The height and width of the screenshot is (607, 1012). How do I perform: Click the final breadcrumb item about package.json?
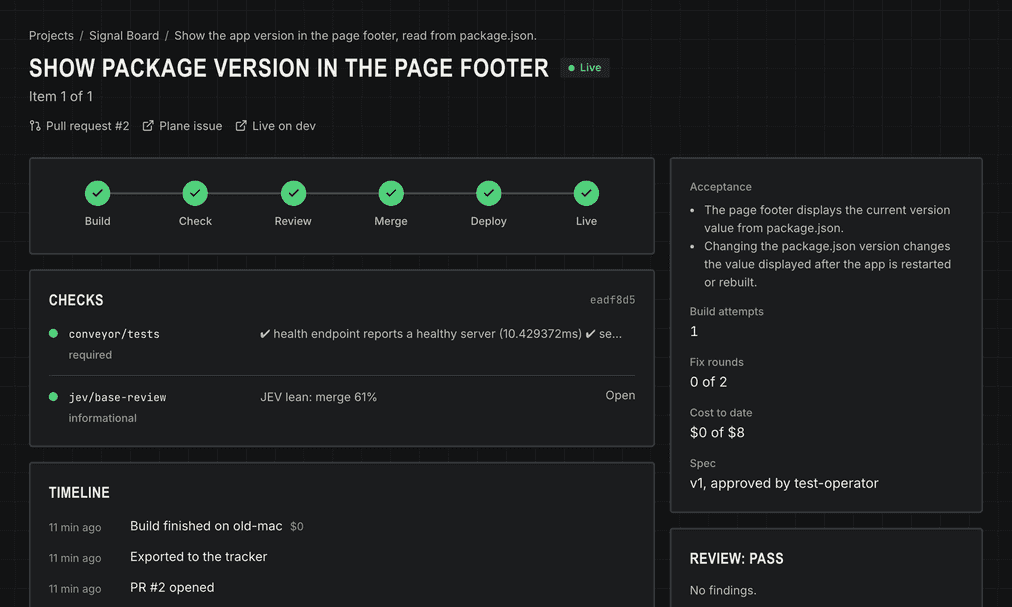pos(355,36)
